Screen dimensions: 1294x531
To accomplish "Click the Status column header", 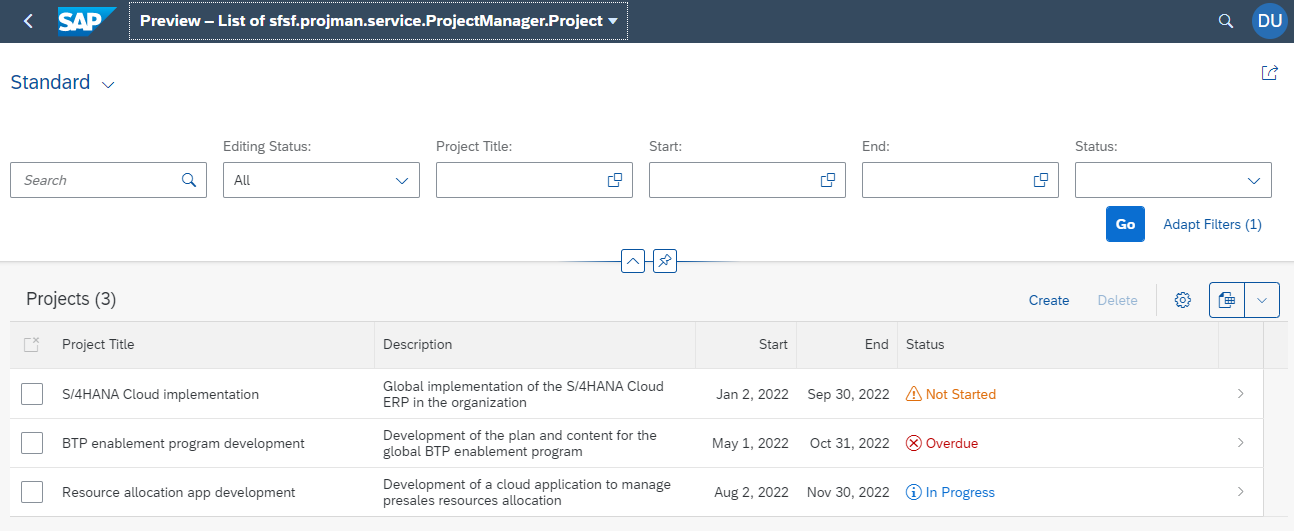I will coord(1058,344).
